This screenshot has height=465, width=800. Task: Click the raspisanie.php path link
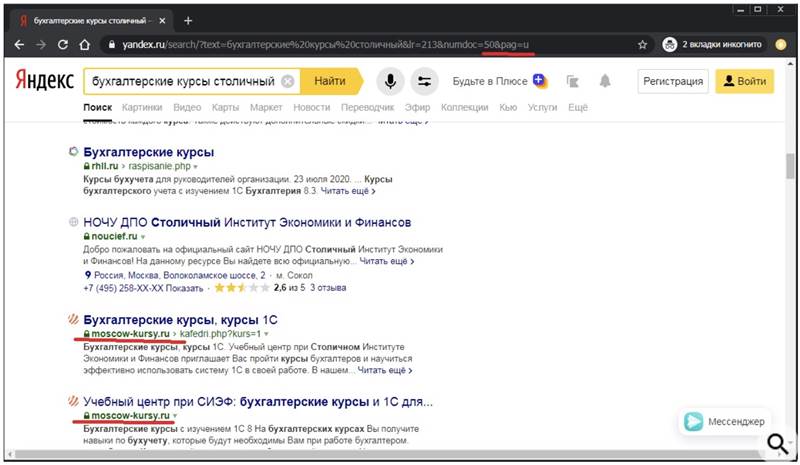(x=159, y=166)
